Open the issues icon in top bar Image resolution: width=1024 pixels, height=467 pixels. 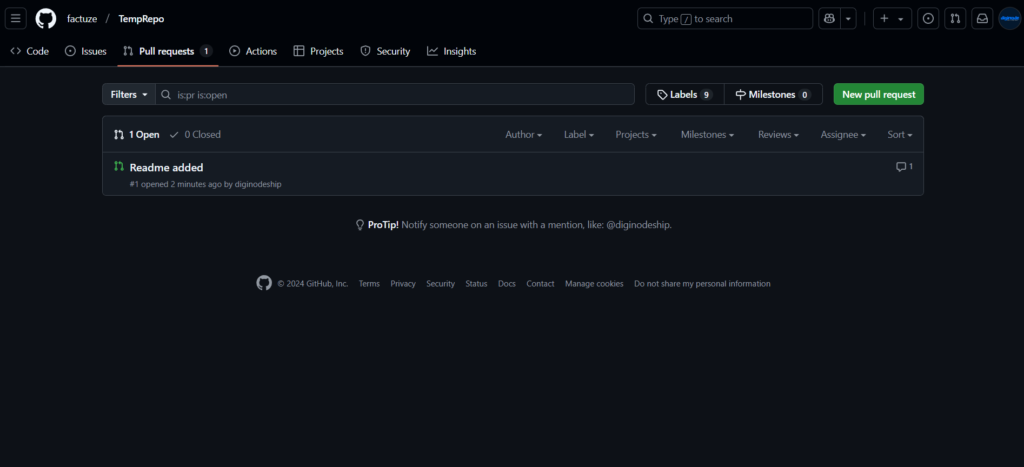pyautogui.click(x=929, y=19)
